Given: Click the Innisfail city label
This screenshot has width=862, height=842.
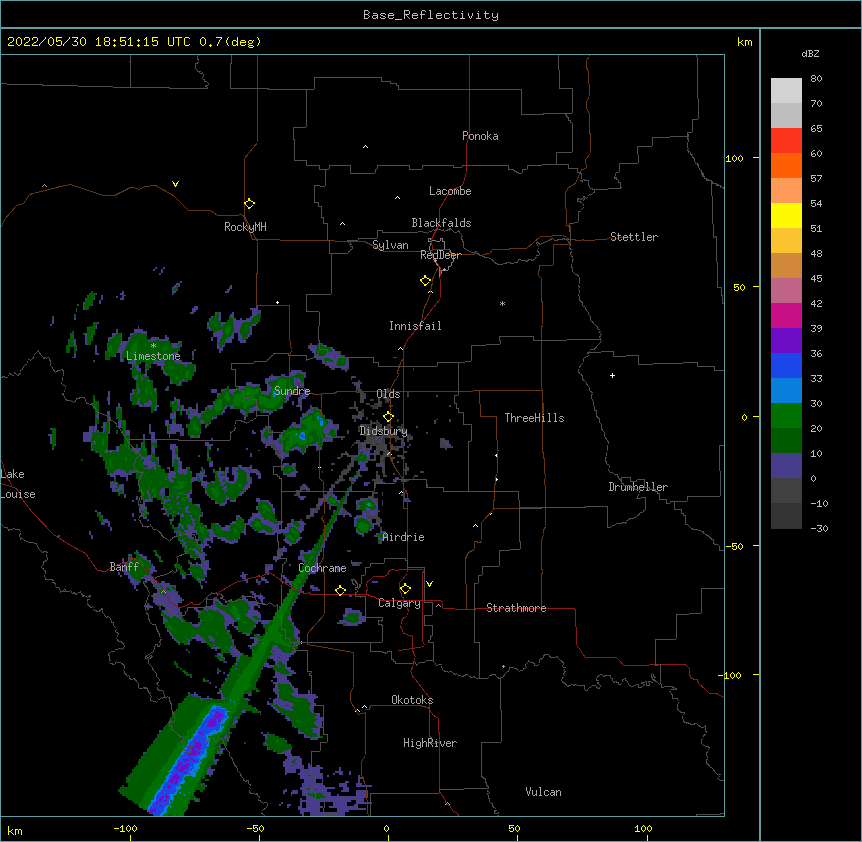Looking at the screenshot, I should click(415, 326).
